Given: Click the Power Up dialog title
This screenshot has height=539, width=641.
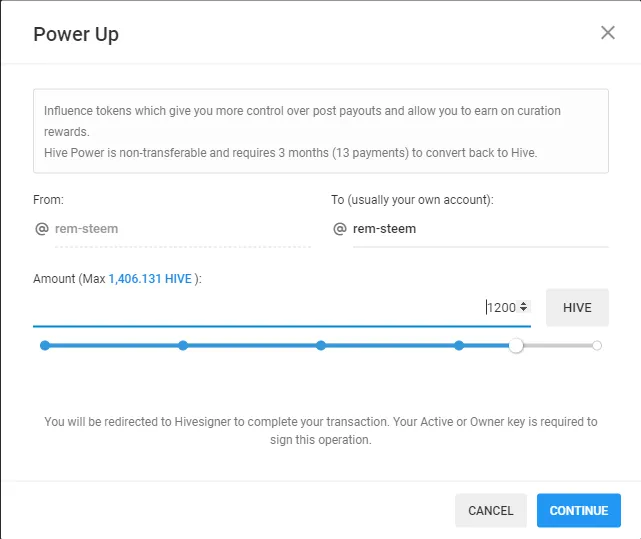Looking at the screenshot, I should [76, 34].
